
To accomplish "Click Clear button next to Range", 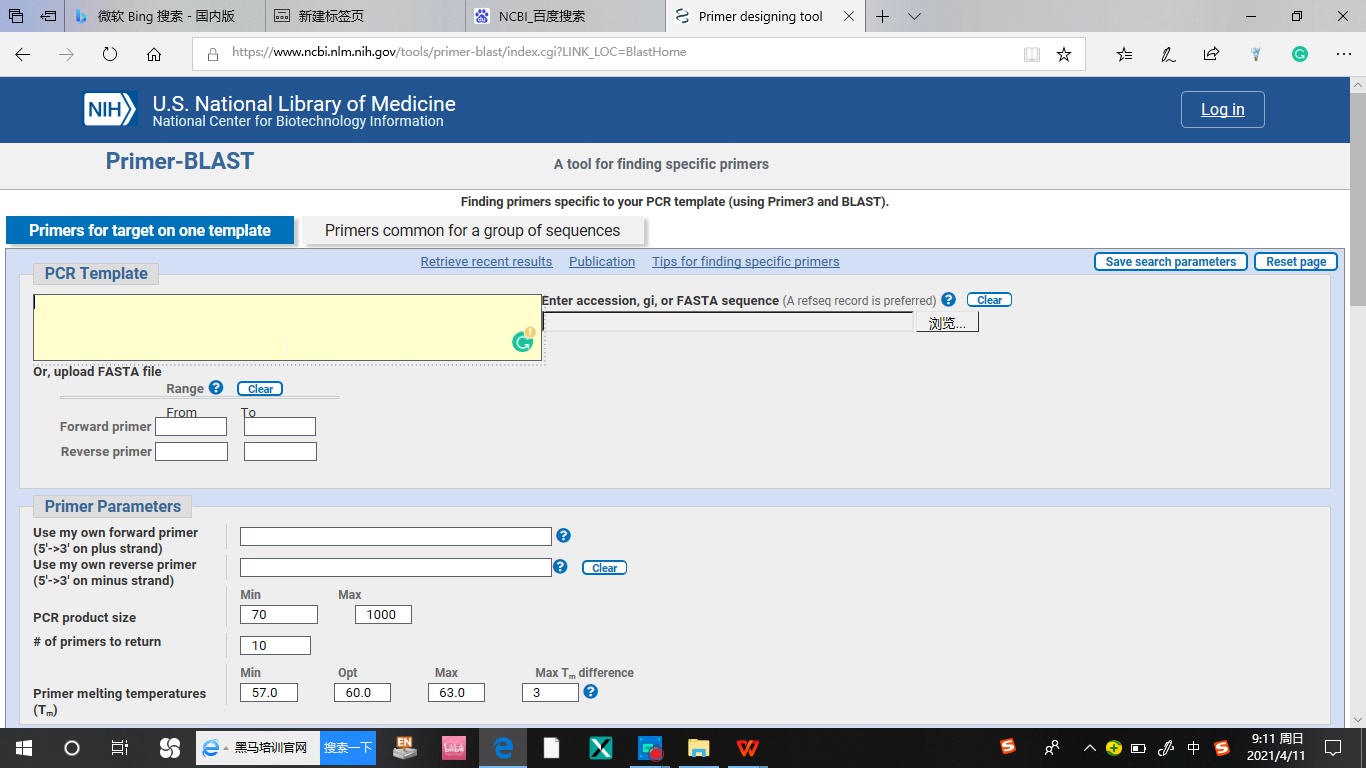I will pyautogui.click(x=260, y=389).
